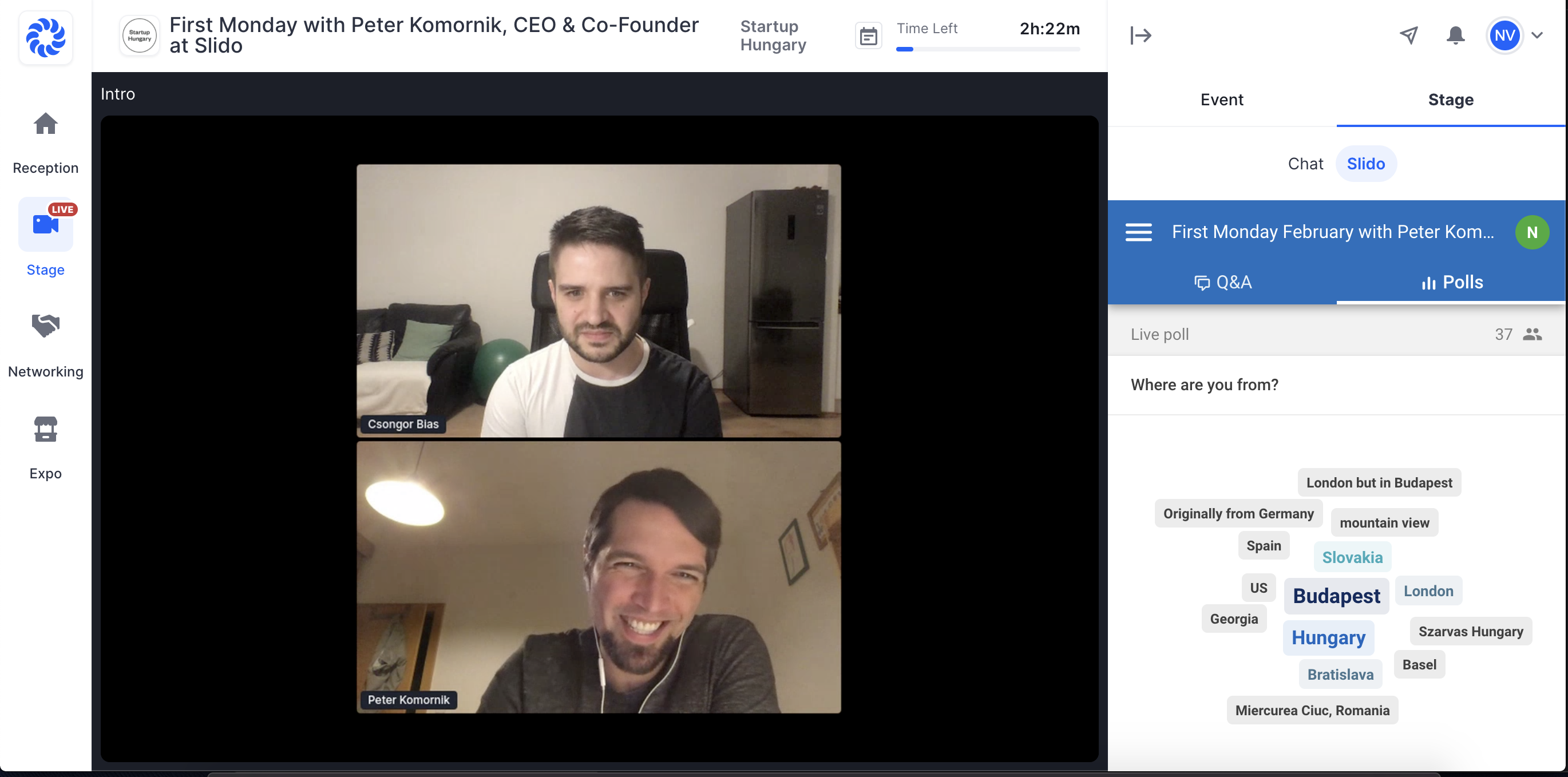Click 'Miercurea Ciuc, Romania' tag
1568x777 pixels.
[x=1312, y=710]
